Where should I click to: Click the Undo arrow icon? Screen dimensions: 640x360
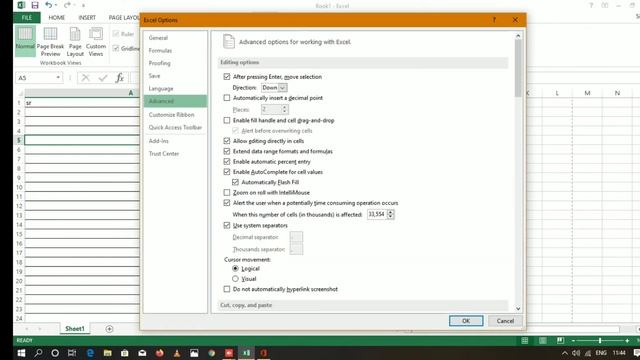click(x=49, y=5)
